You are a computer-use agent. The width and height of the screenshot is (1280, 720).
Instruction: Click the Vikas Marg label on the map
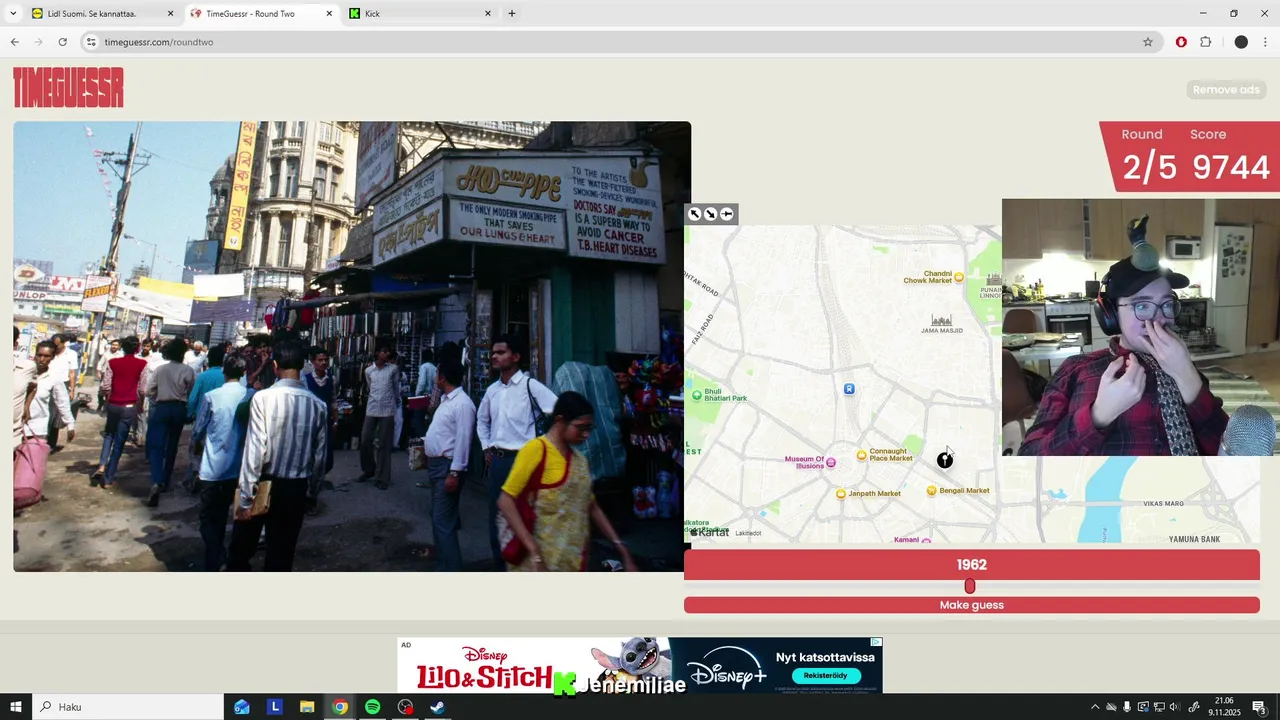(1163, 504)
